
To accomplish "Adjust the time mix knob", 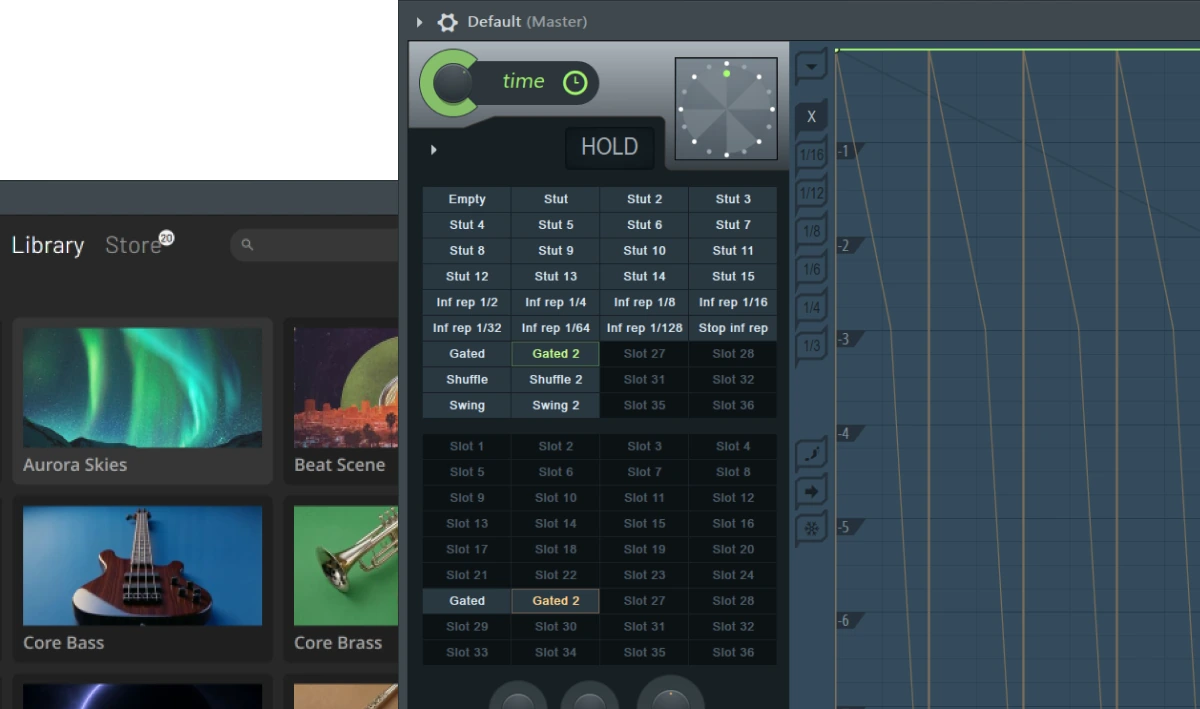I will 453,84.
